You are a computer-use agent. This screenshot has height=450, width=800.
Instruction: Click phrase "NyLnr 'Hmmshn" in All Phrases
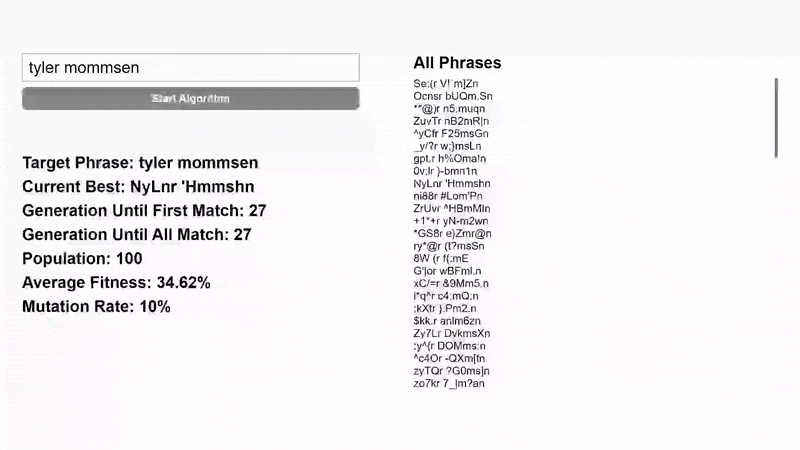pyautogui.click(x=452, y=184)
